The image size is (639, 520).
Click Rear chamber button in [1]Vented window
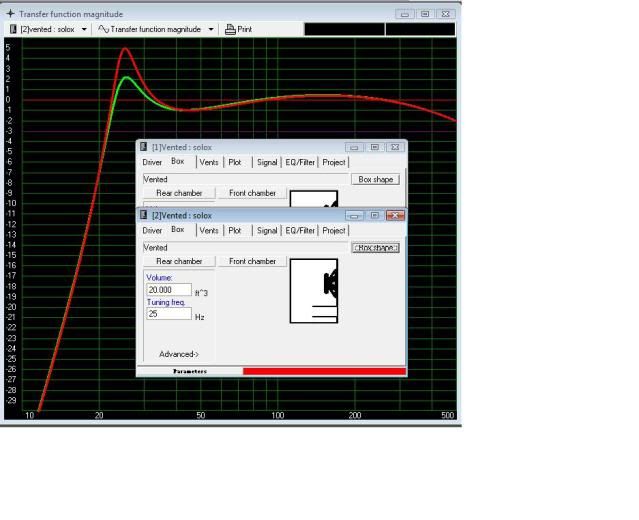(x=179, y=193)
